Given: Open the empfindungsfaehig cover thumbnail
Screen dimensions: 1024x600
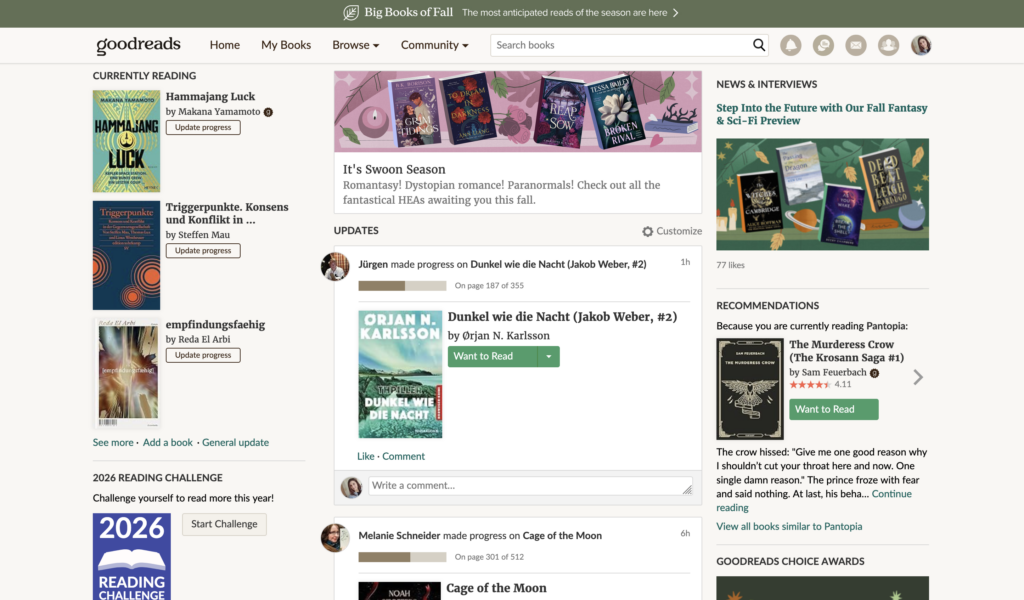Looking at the screenshot, I should (x=128, y=373).
